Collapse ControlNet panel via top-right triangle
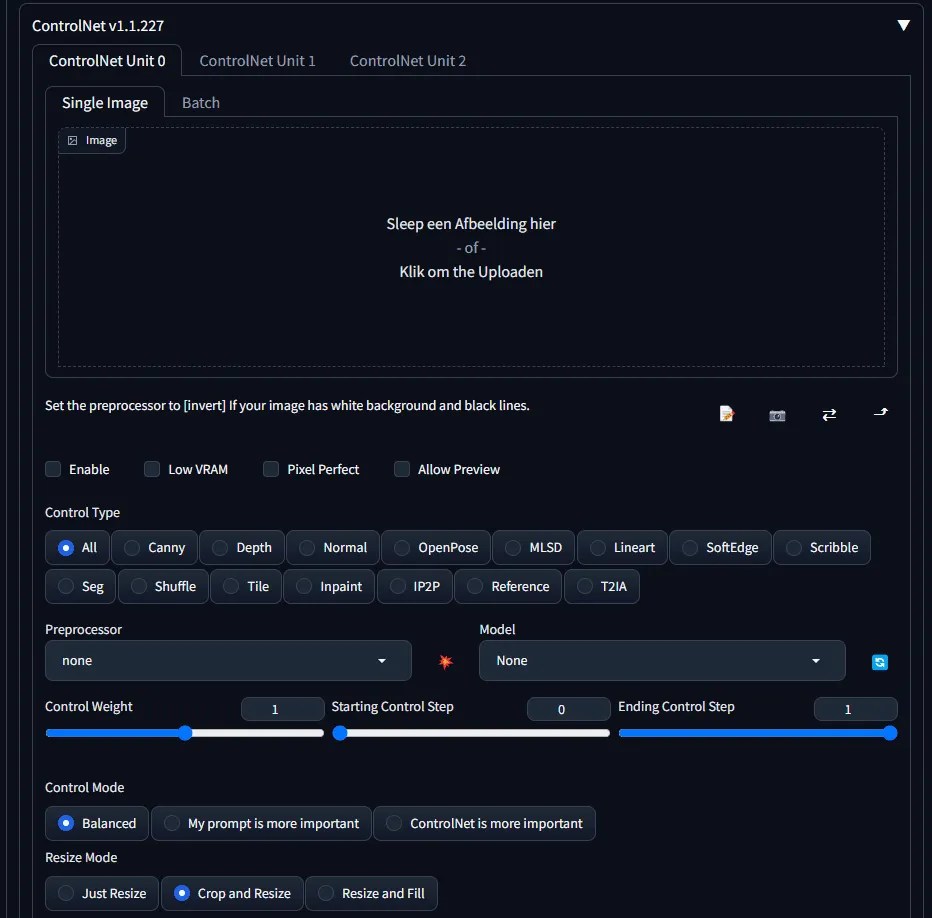932x918 pixels. 903,24
